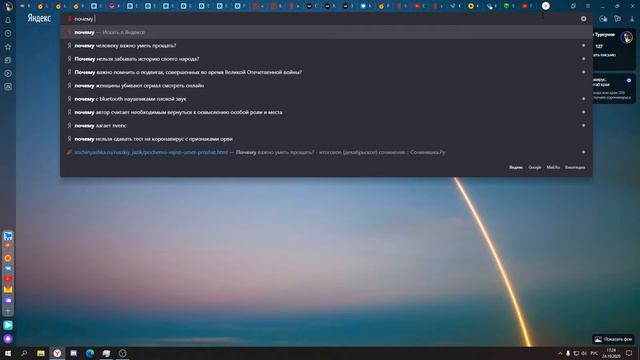Choose suggestion 'почему женщины убивают сериал'
The image size is (640, 360).
[326, 86]
